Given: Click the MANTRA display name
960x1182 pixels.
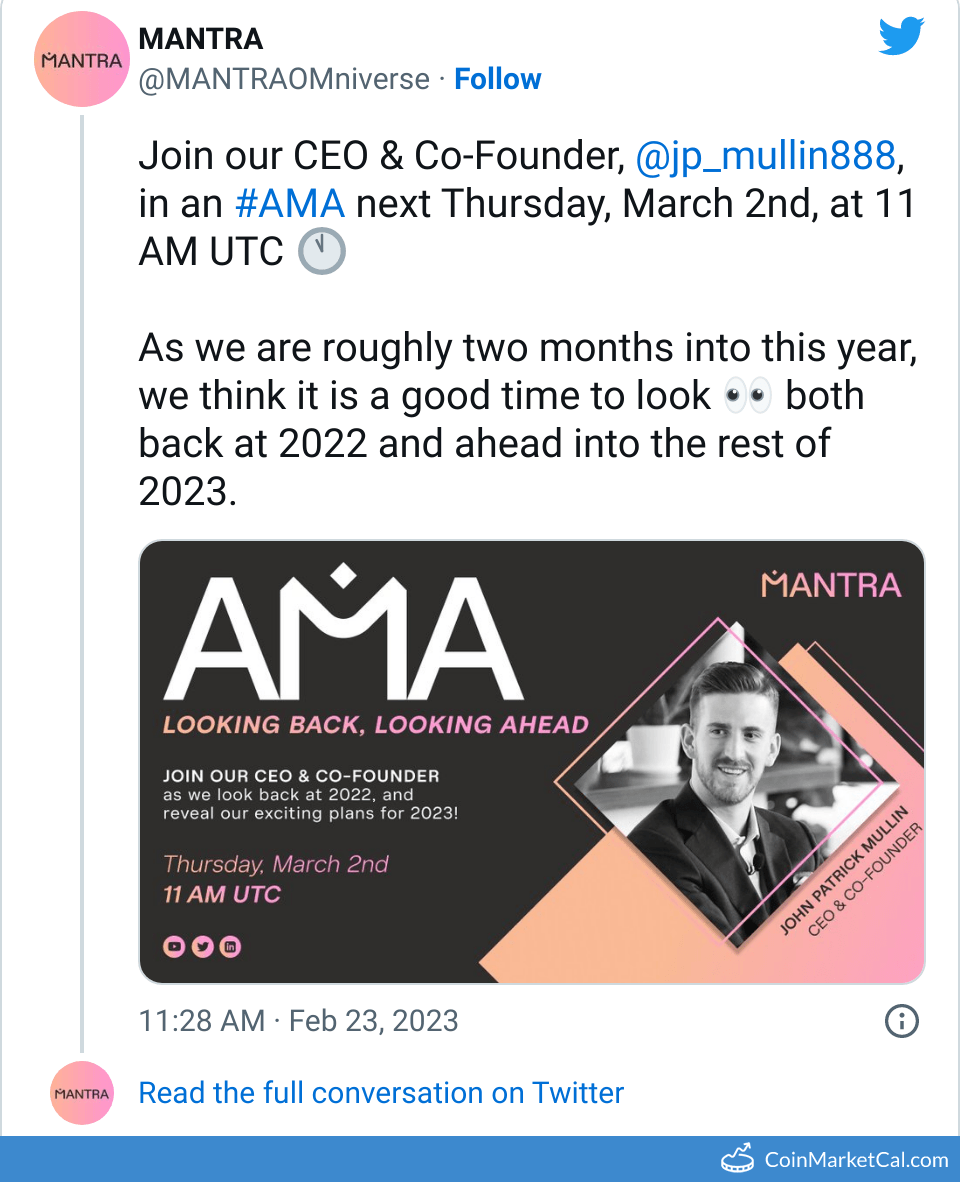Looking at the screenshot, I should click(201, 39).
